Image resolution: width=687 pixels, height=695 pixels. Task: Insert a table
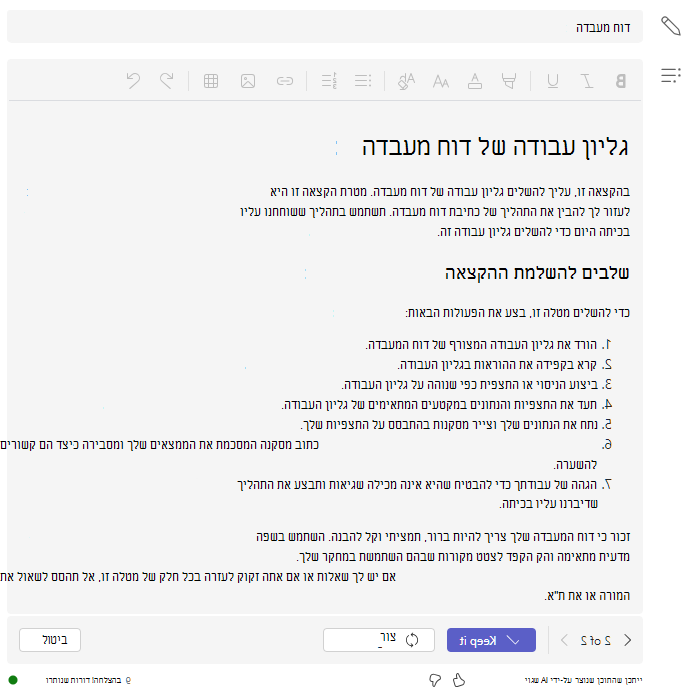click(x=211, y=81)
